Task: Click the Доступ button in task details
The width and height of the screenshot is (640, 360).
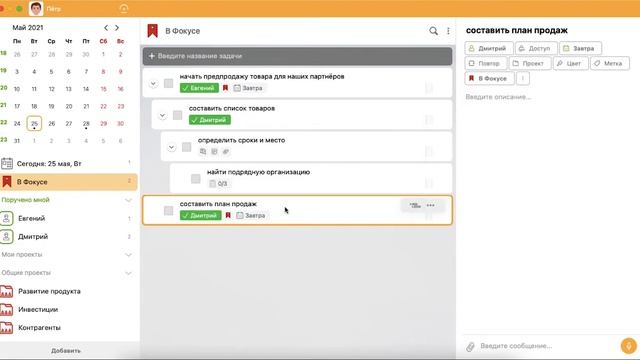Action: pyautogui.click(x=536, y=48)
